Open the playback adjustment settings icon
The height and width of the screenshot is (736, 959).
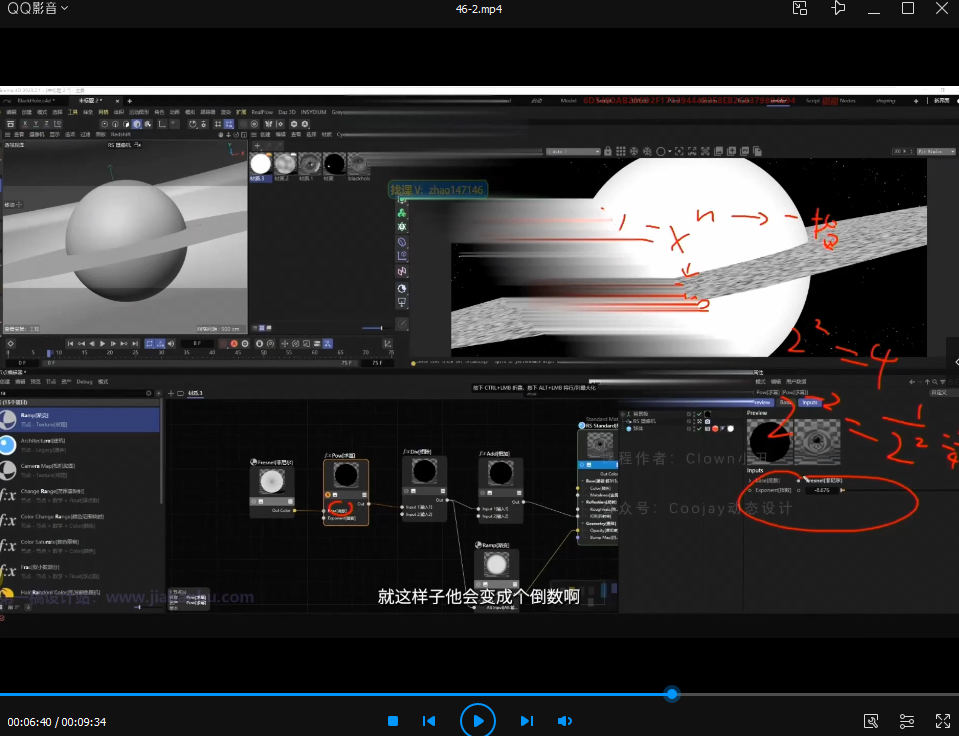pyautogui.click(x=907, y=721)
